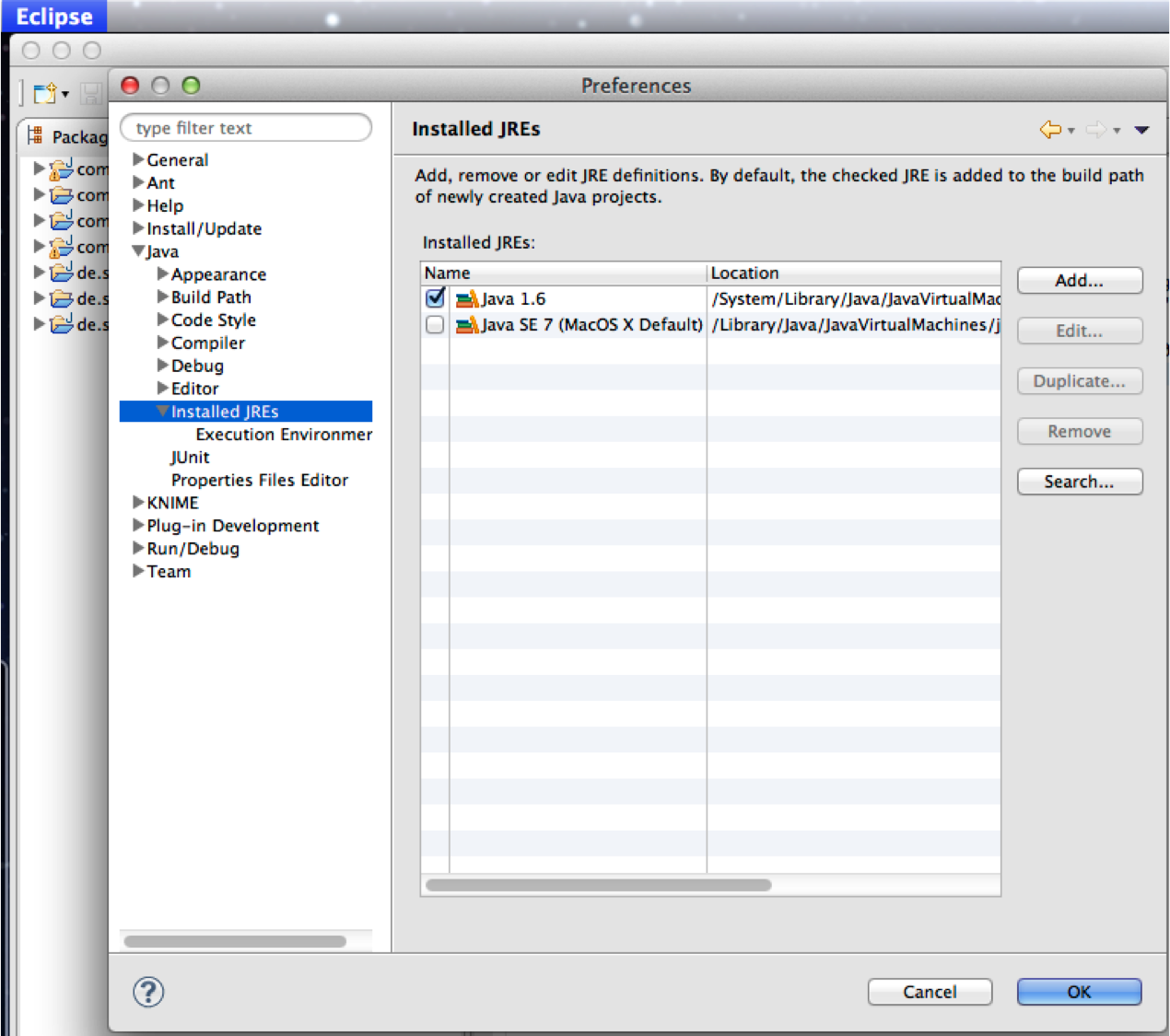Uncheck the Java 1.6 JRE checkbox
Image resolution: width=1170 pixels, height=1036 pixels.
click(x=435, y=298)
